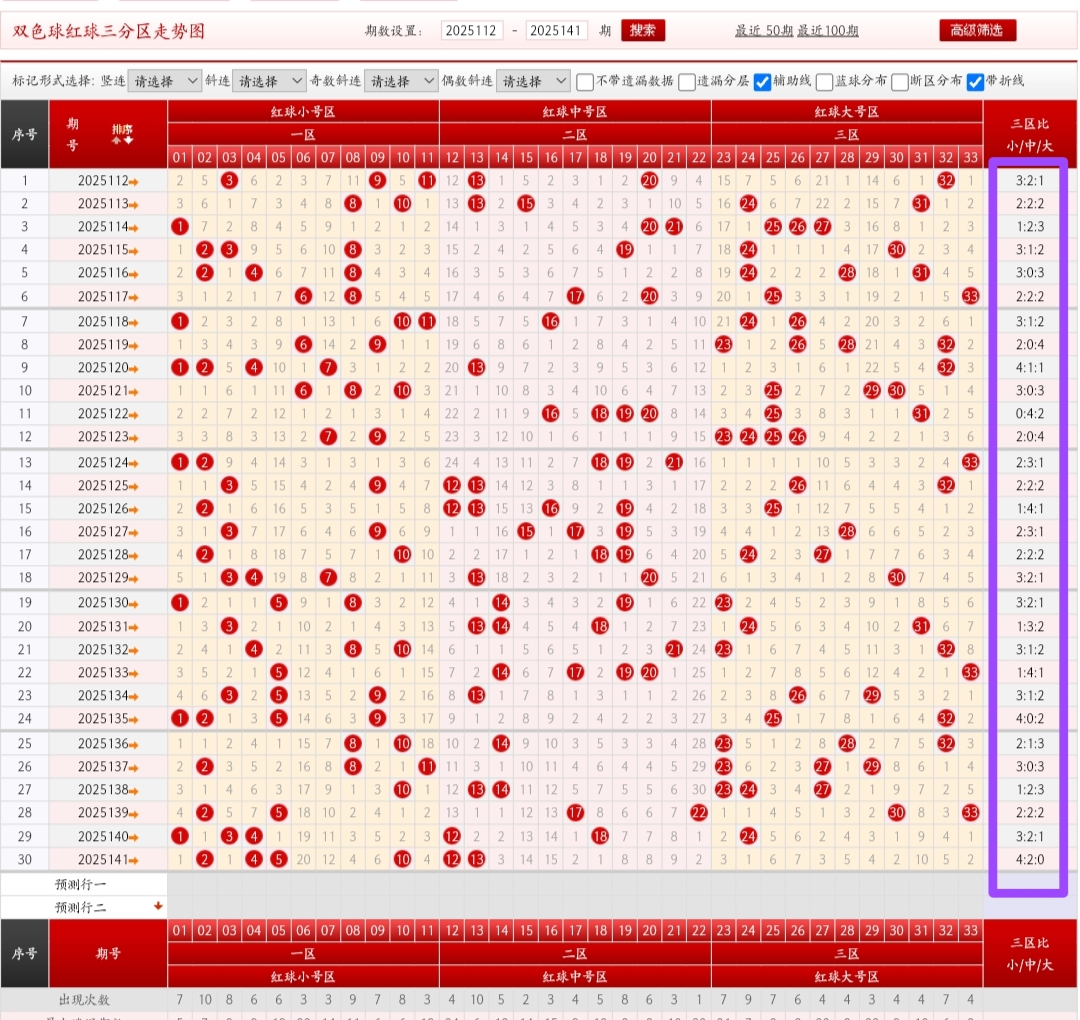Screen dimensions: 1080x1020
Task: Click red ball 16 in row 2025118
Action: [x=550, y=321]
